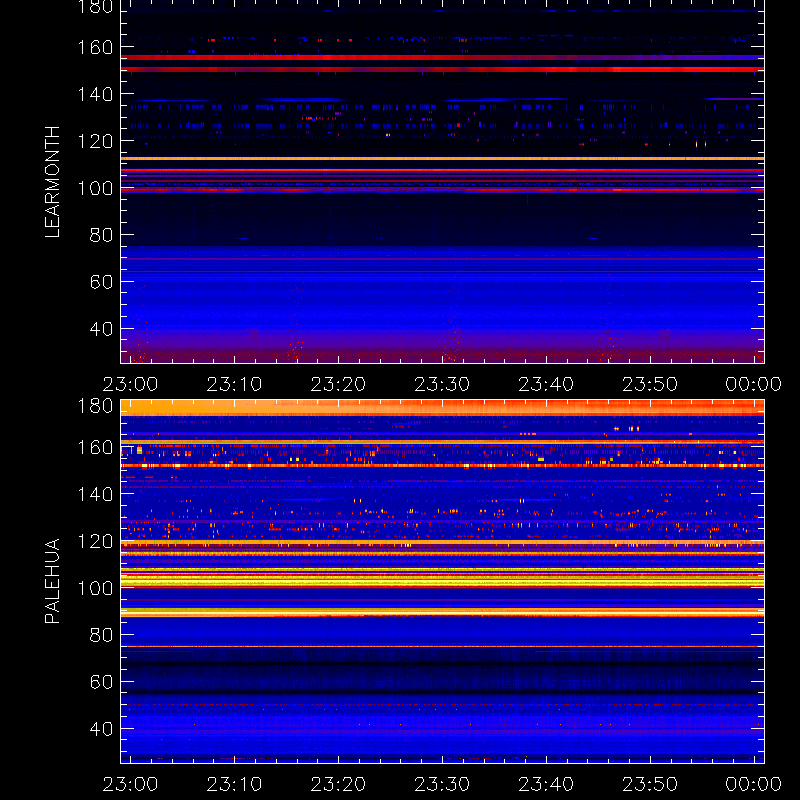Pick the 23:10 time label under Learmonth plot
This screenshot has height=800, width=800.
(x=234, y=384)
